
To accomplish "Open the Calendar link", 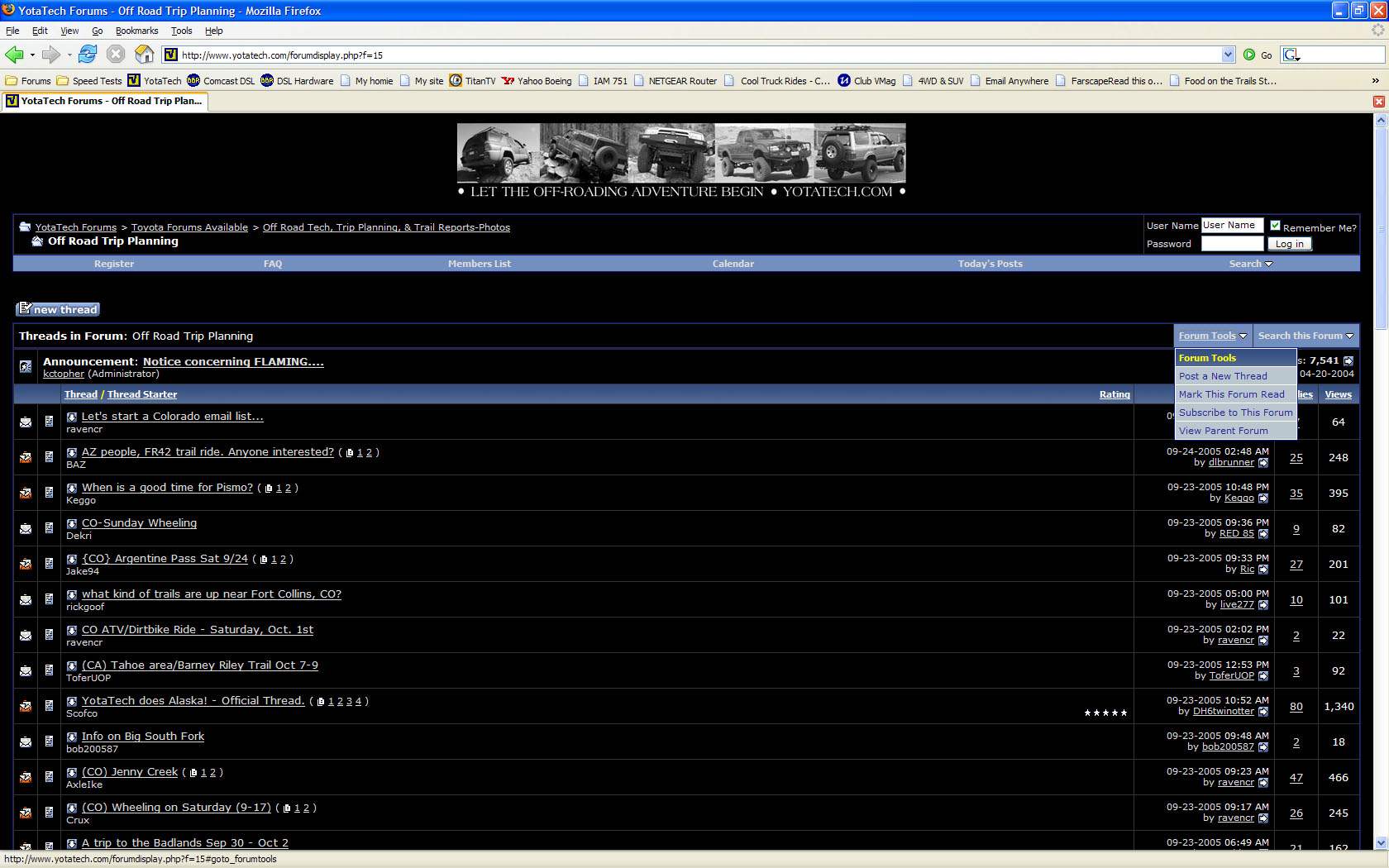I will click(733, 264).
